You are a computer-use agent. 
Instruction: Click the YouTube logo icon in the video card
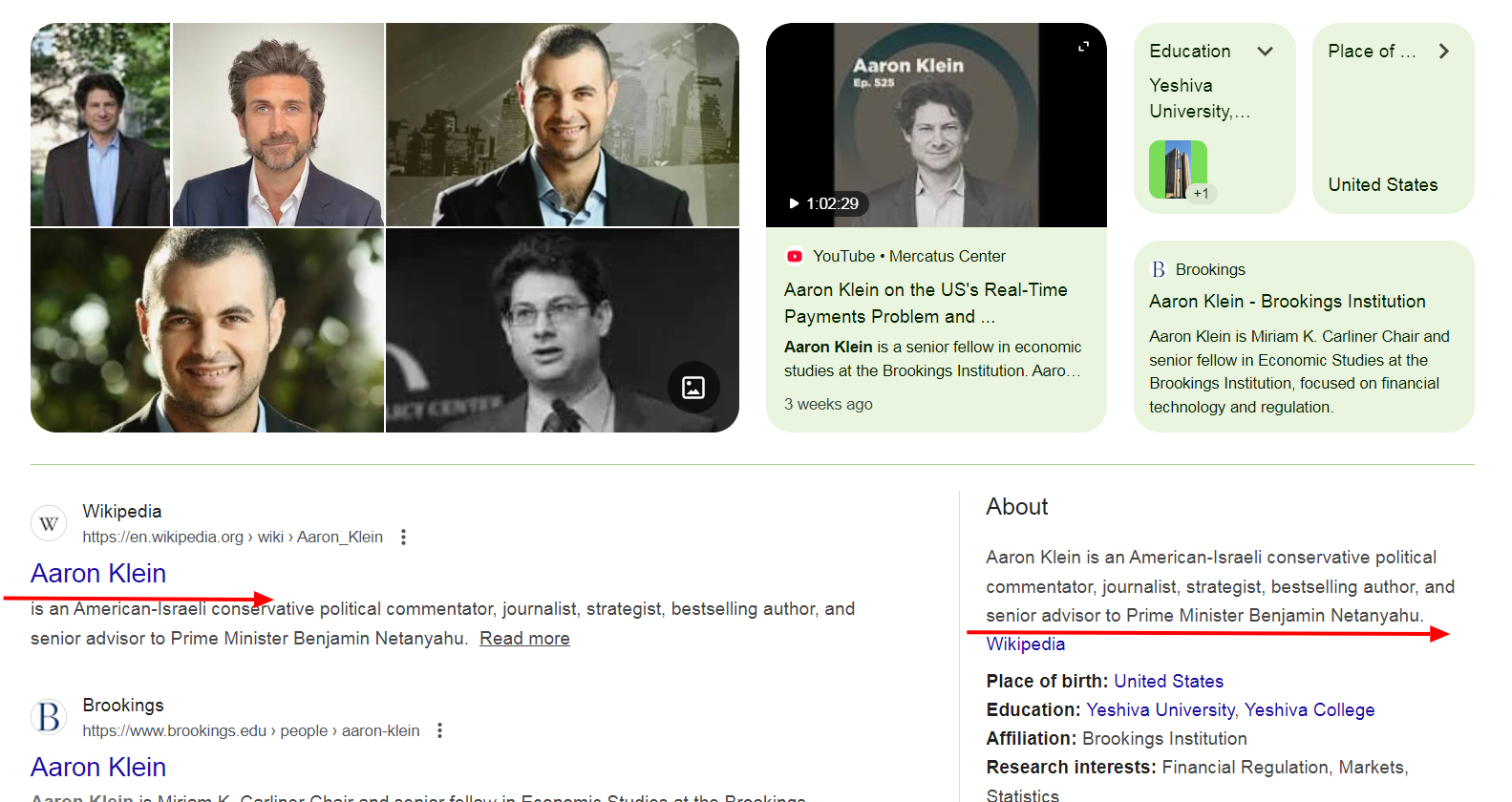(x=794, y=256)
